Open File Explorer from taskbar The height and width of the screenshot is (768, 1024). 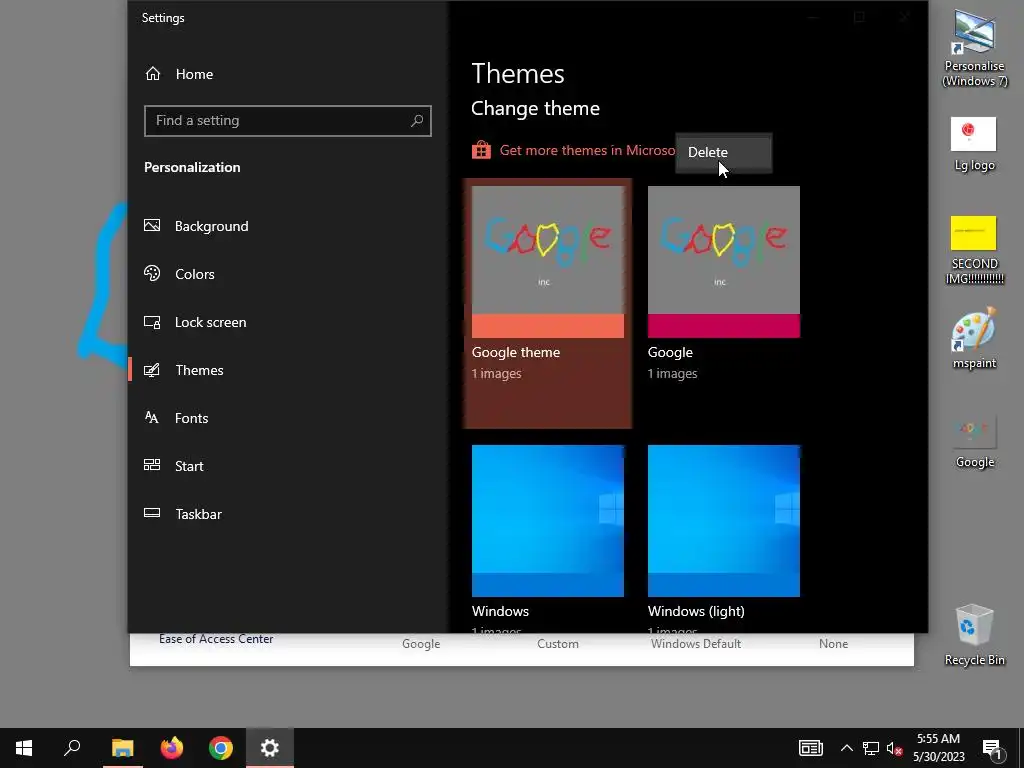(x=122, y=748)
